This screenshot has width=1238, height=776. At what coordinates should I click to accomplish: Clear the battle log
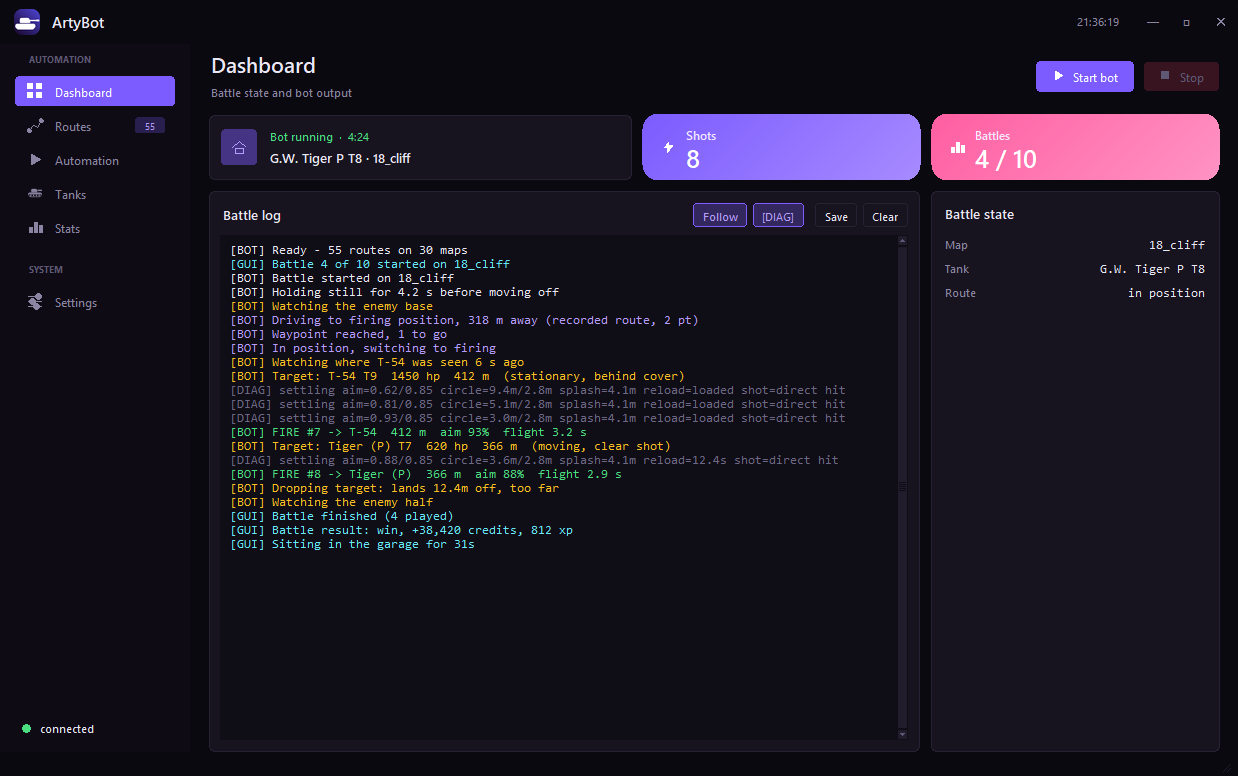pos(885,216)
